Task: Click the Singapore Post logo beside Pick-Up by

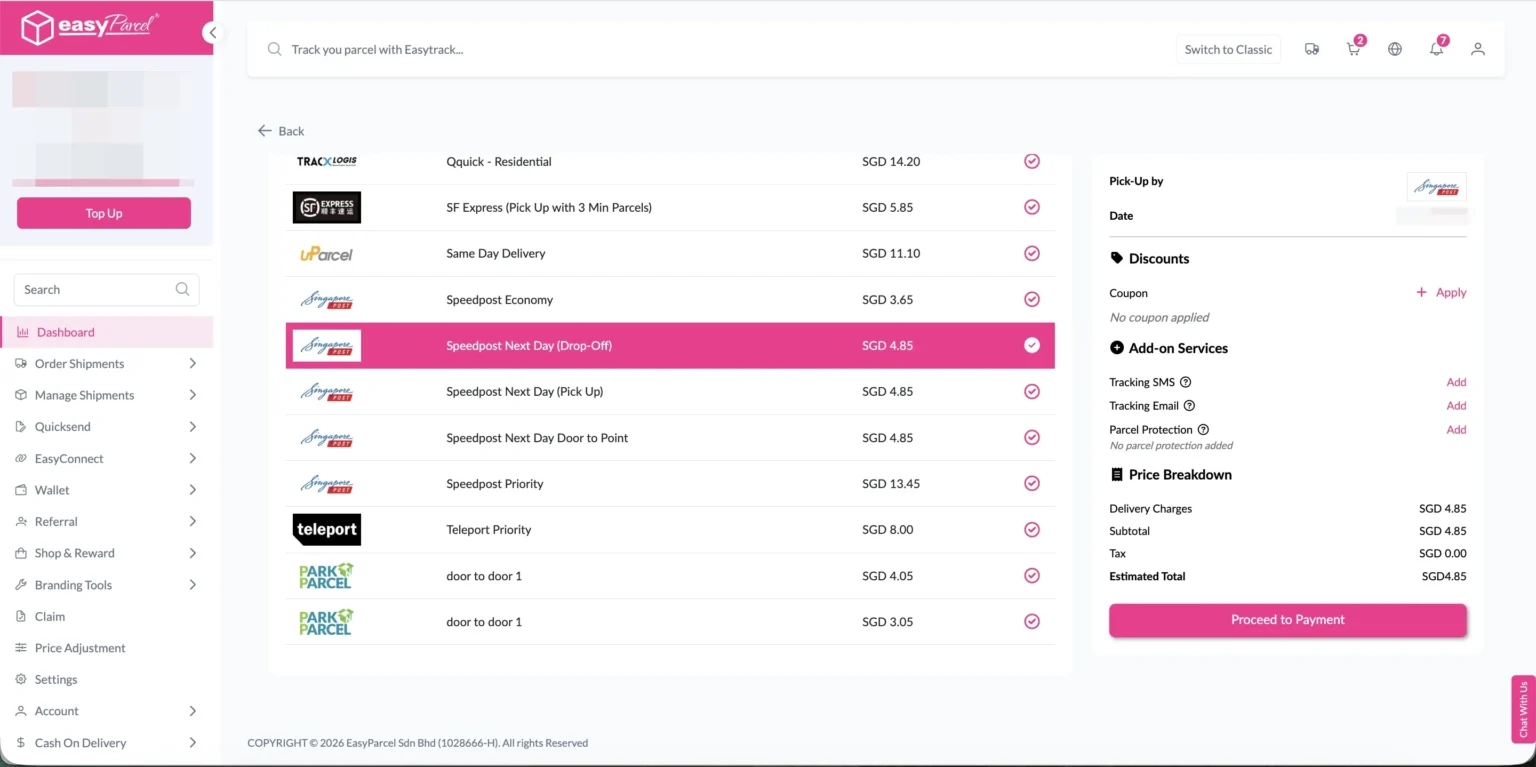Action: [1436, 187]
